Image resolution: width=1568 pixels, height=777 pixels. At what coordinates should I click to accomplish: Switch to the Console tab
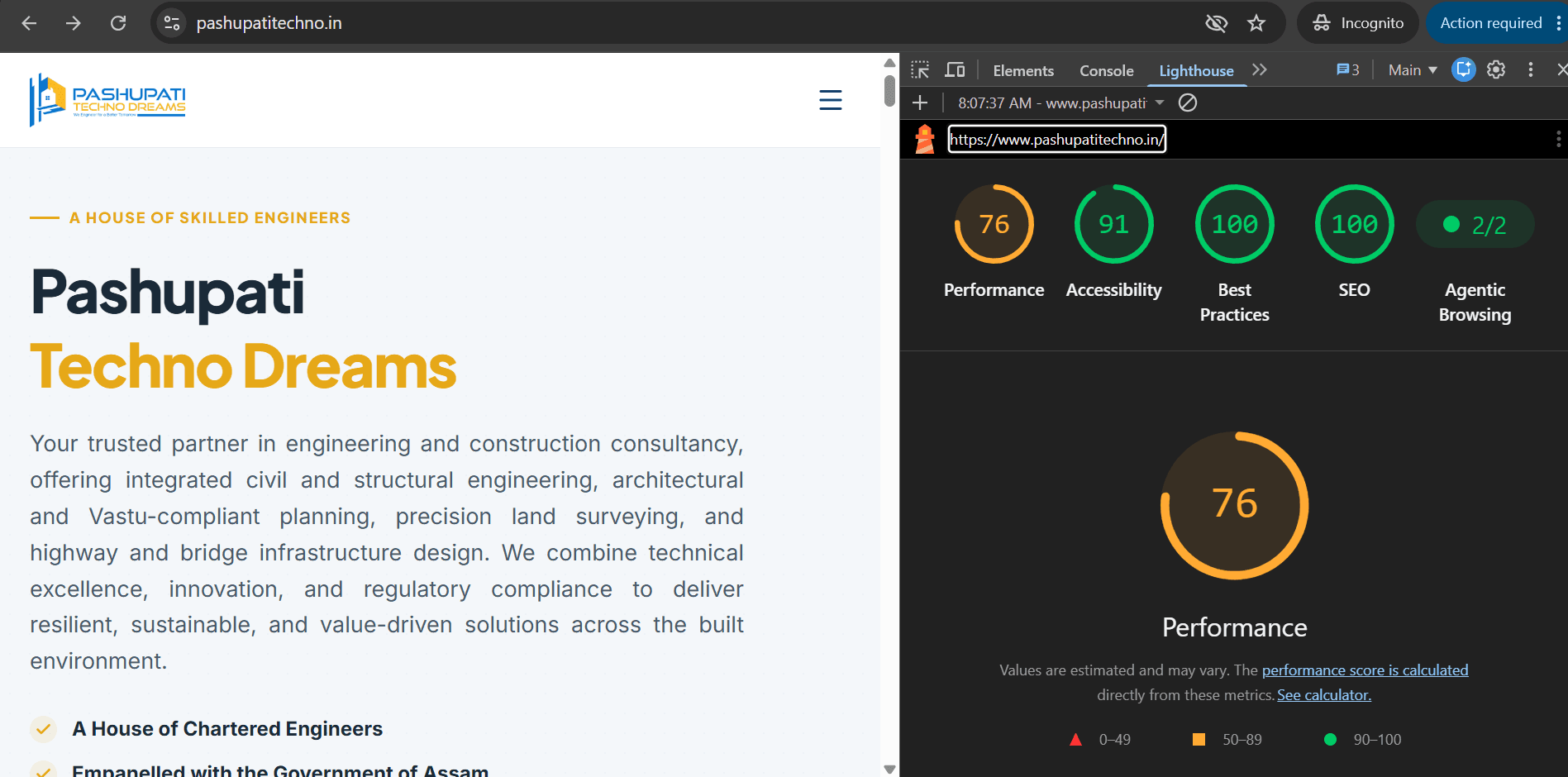1106,71
